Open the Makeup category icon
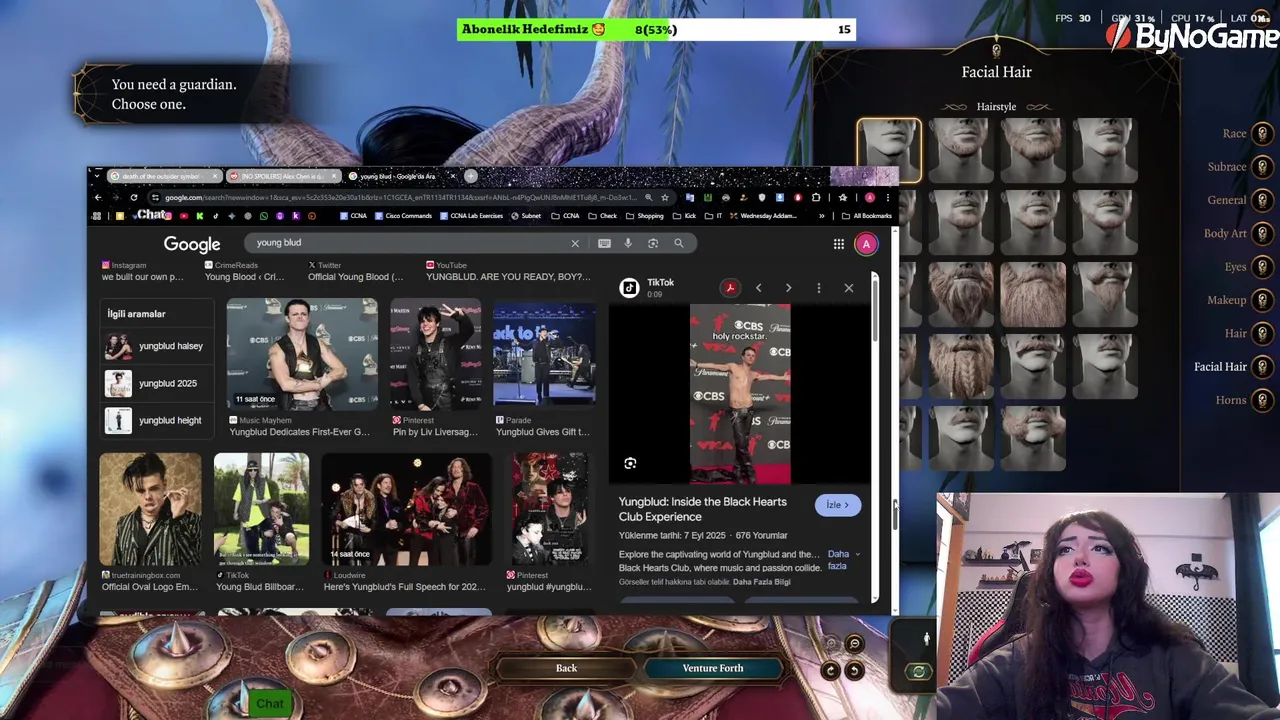This screenshot has width=1280, height=720. pyautogui.click(x=1262, y=300)
